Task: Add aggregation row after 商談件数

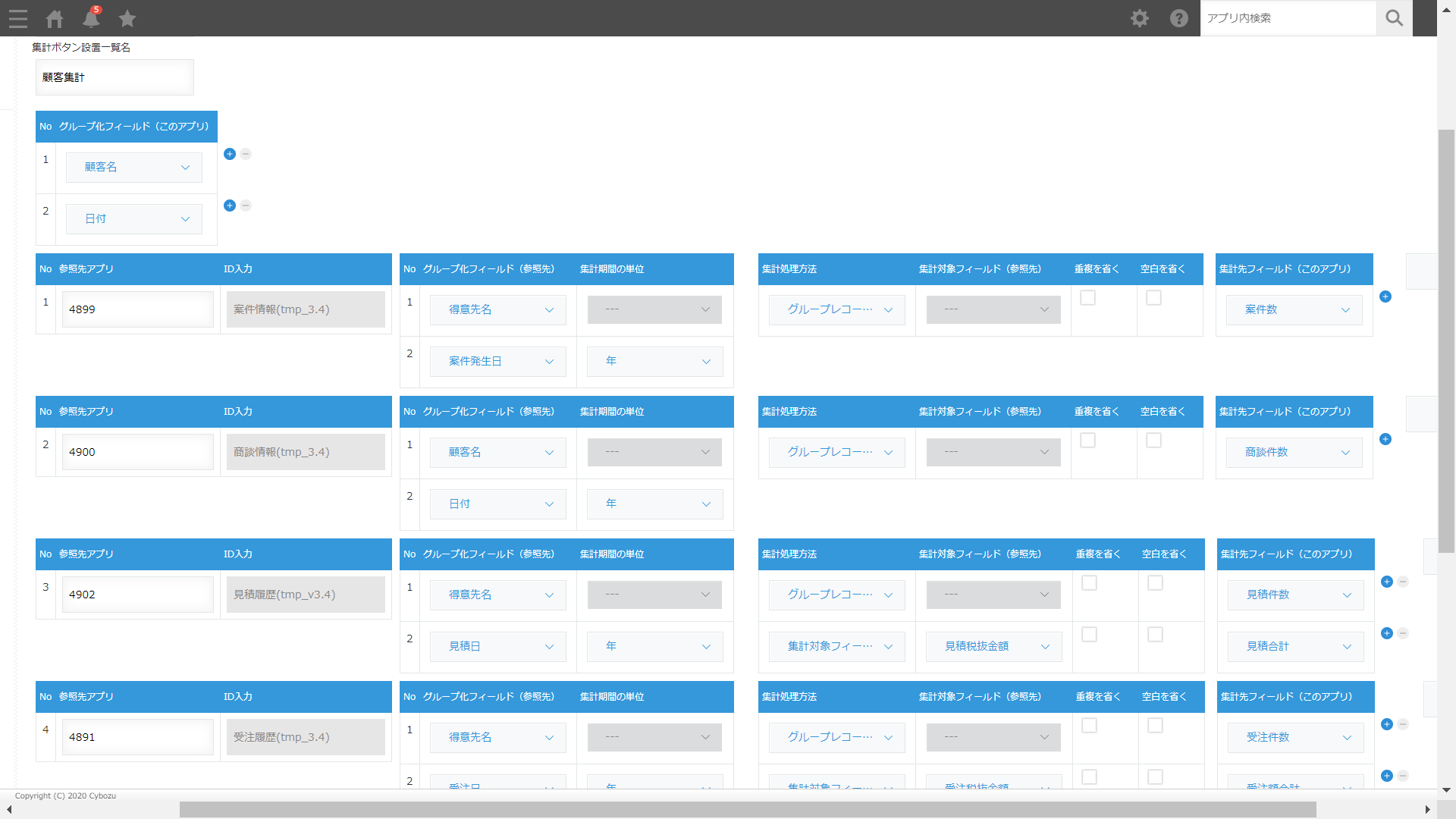Action: 1385,439
